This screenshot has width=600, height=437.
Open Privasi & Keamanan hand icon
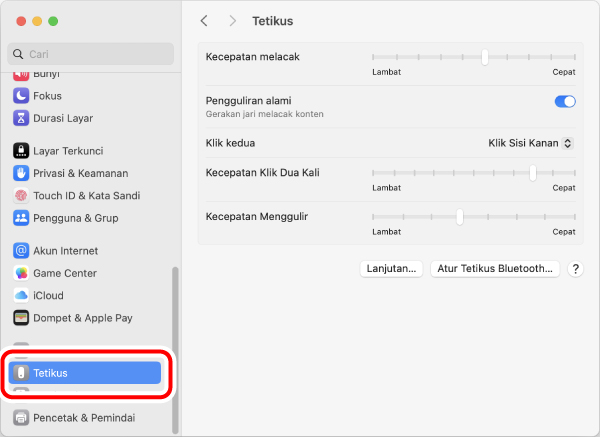pos(21,173)
